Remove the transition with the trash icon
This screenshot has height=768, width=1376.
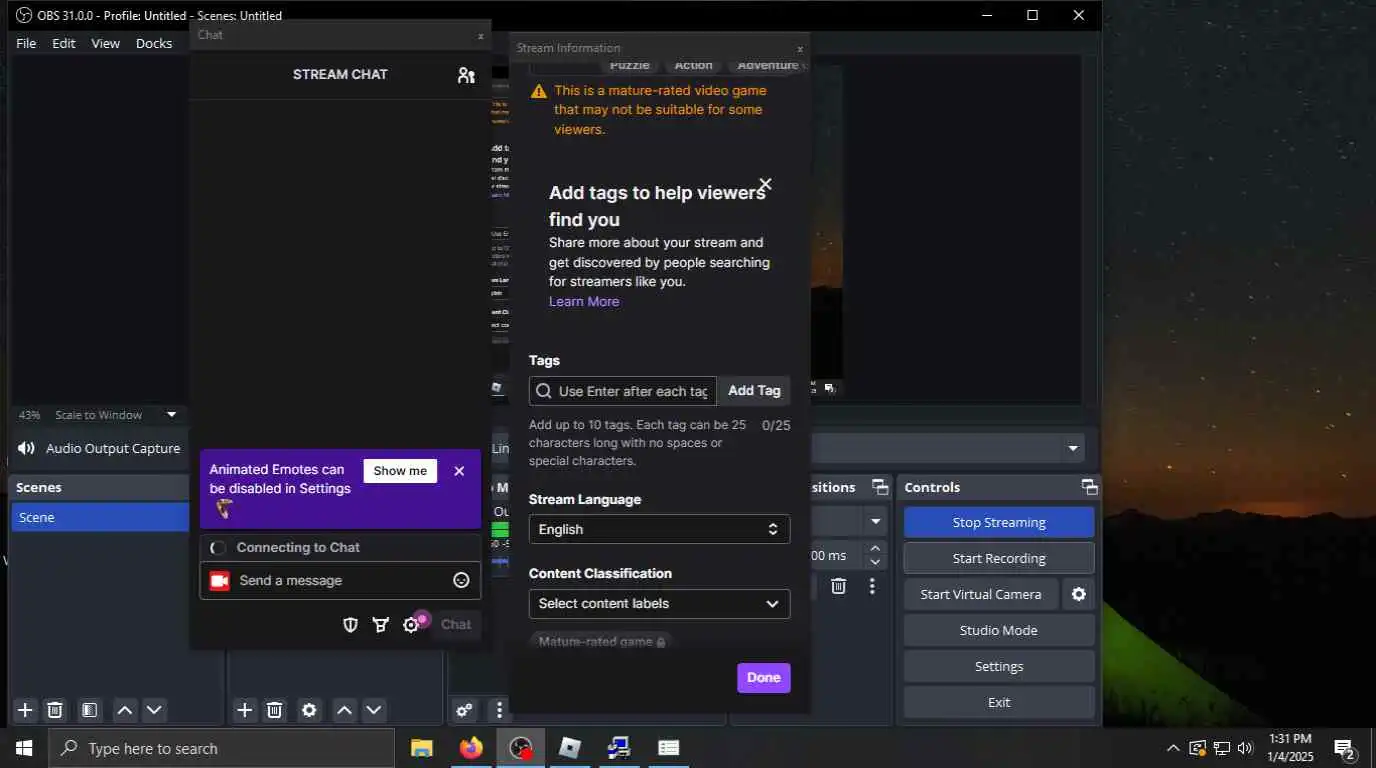click(x=839, y=586)
